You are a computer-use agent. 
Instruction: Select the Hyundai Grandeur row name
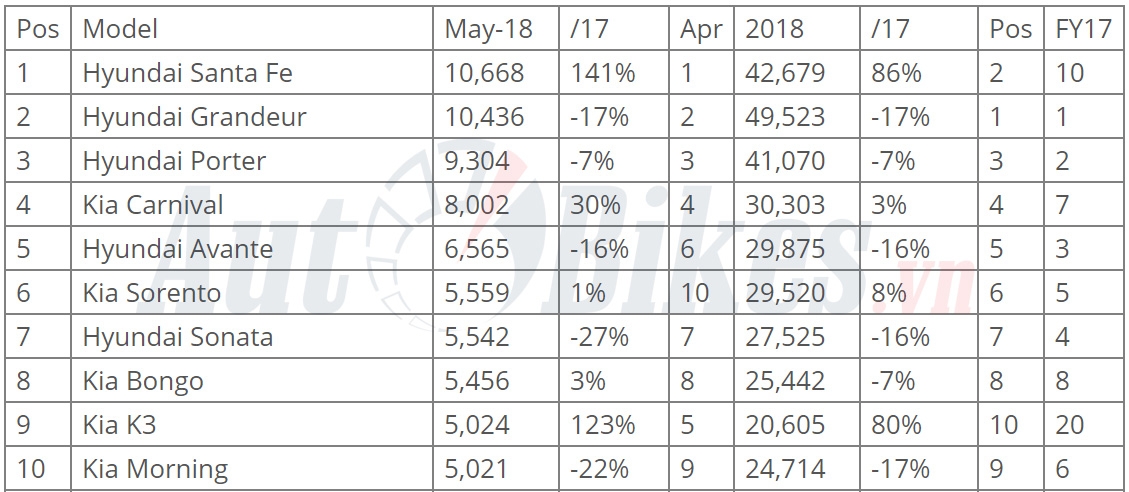(x=194, y=117)
